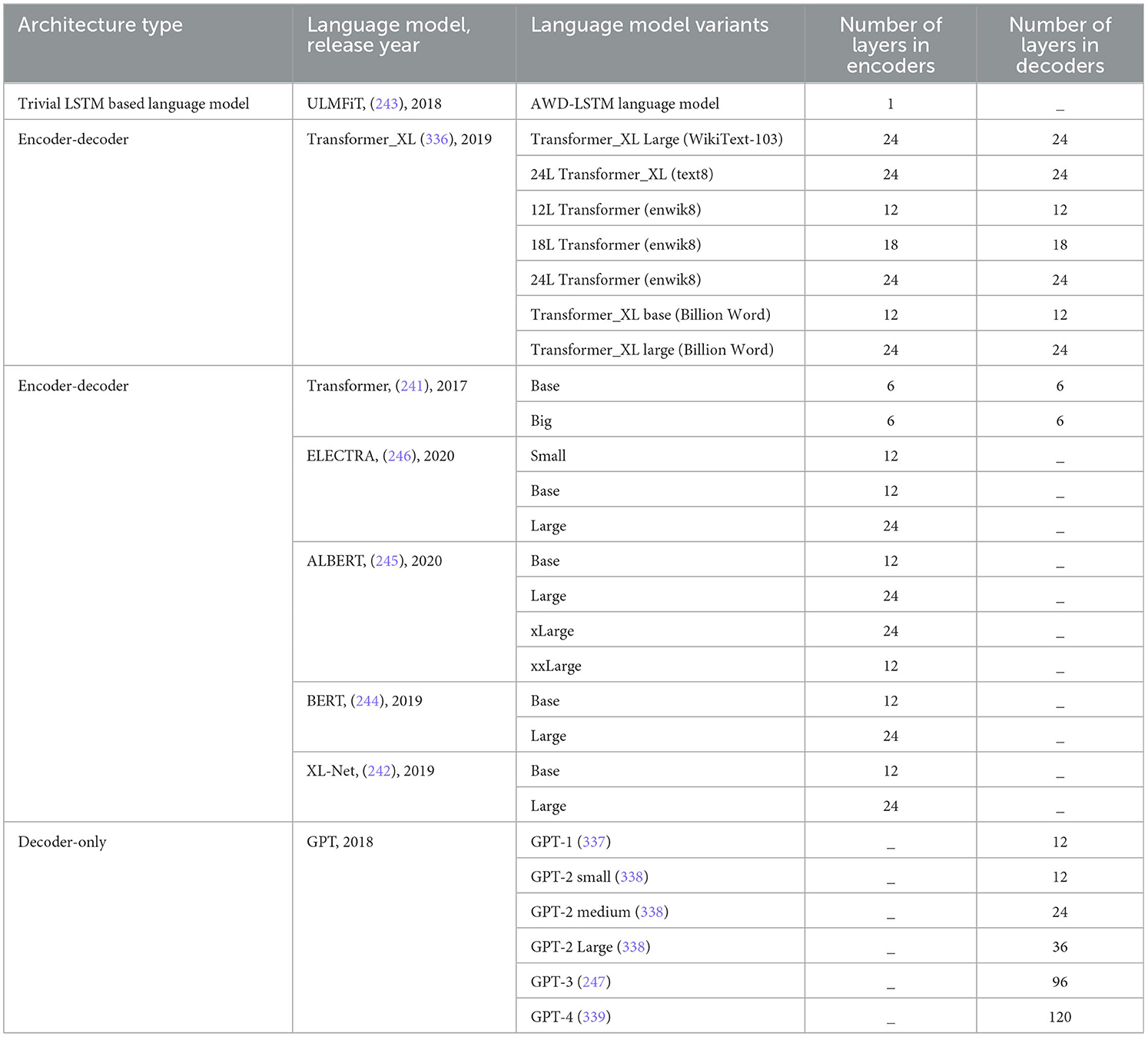Image resolution: width=1148 pixels, height=1037 pixels.
Task: Follow GPT-3 citation 247
Action: 594,982
